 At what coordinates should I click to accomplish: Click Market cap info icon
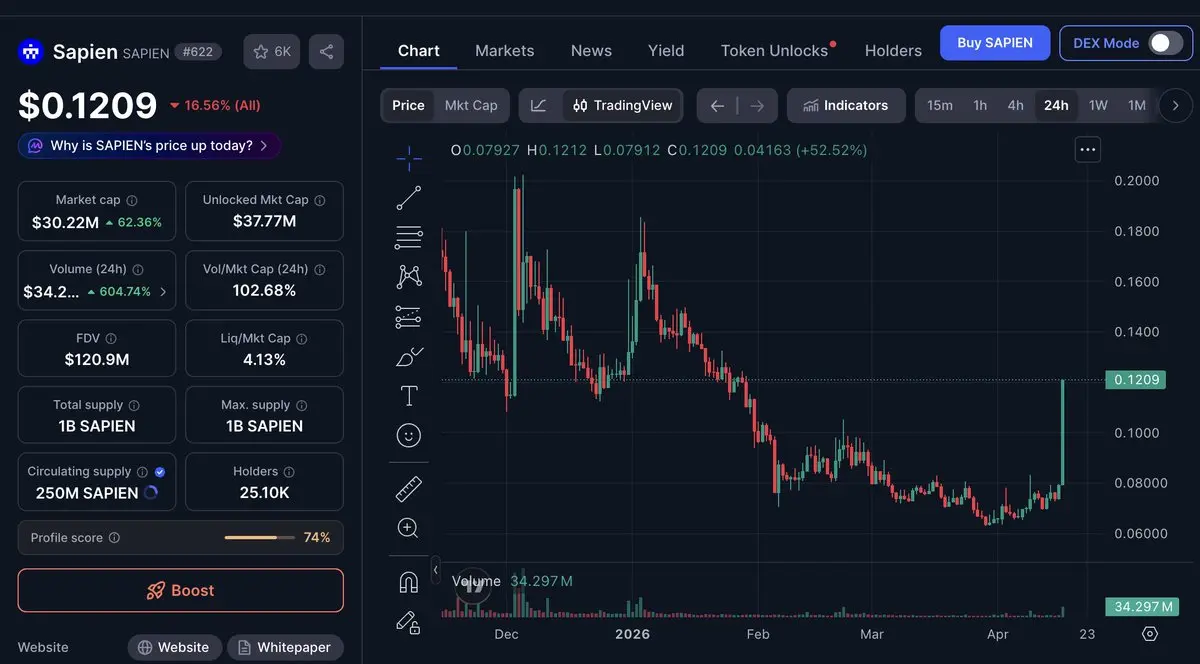132,200
